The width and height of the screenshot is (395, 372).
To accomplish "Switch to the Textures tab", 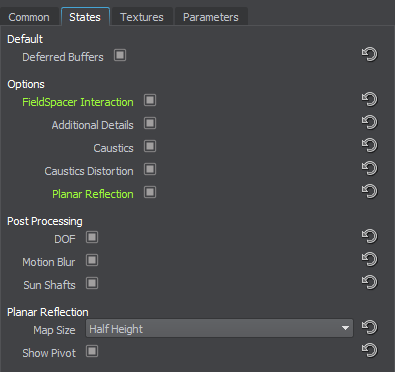I will (142, 17).
